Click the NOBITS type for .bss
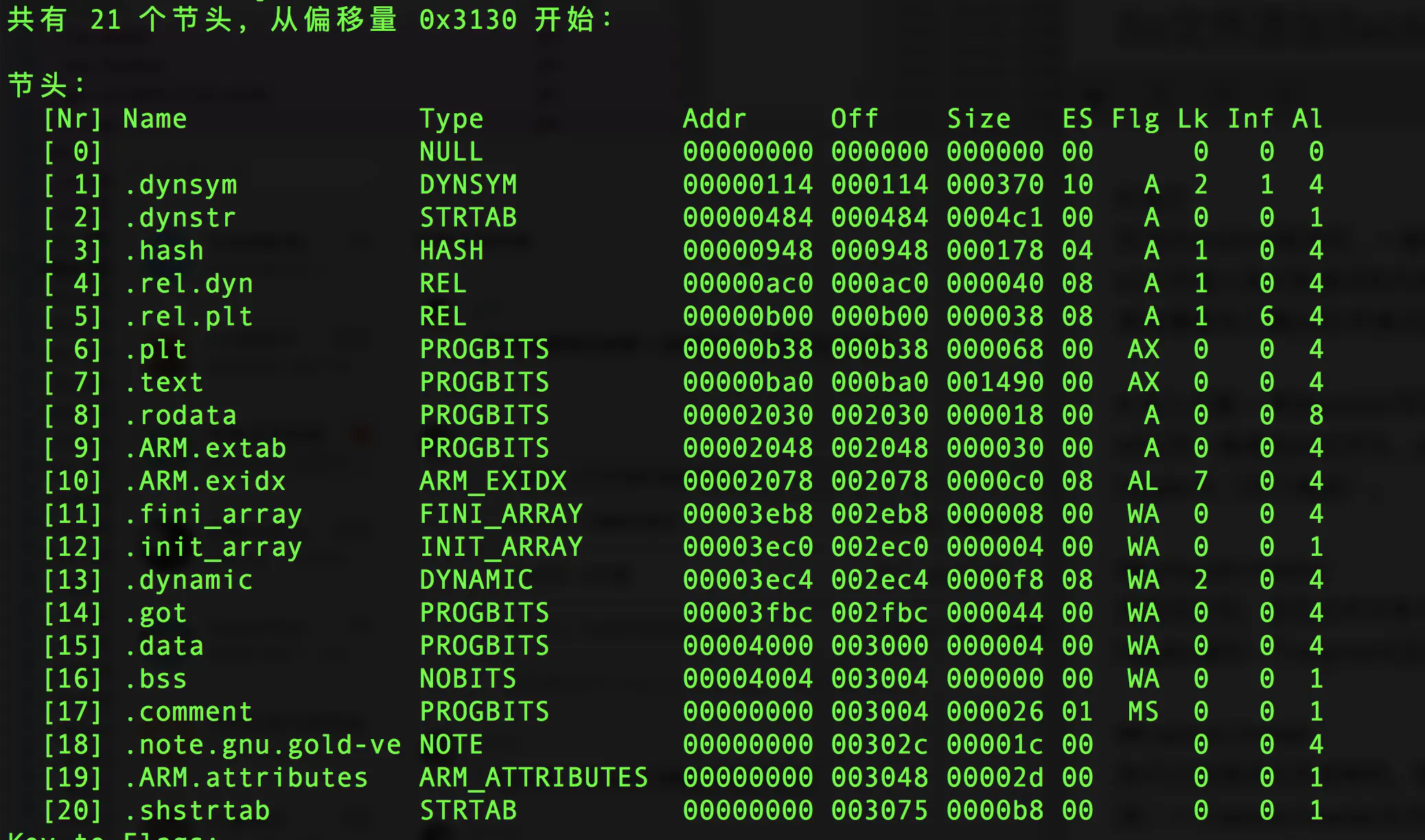This screenshot has height=840, width=1425. click(467, 679)
